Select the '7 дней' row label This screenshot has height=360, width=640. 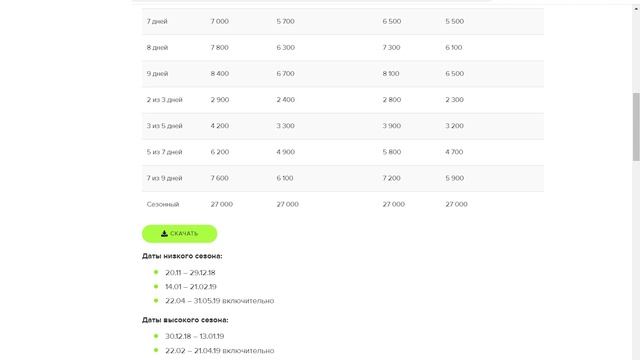point(157,21)
